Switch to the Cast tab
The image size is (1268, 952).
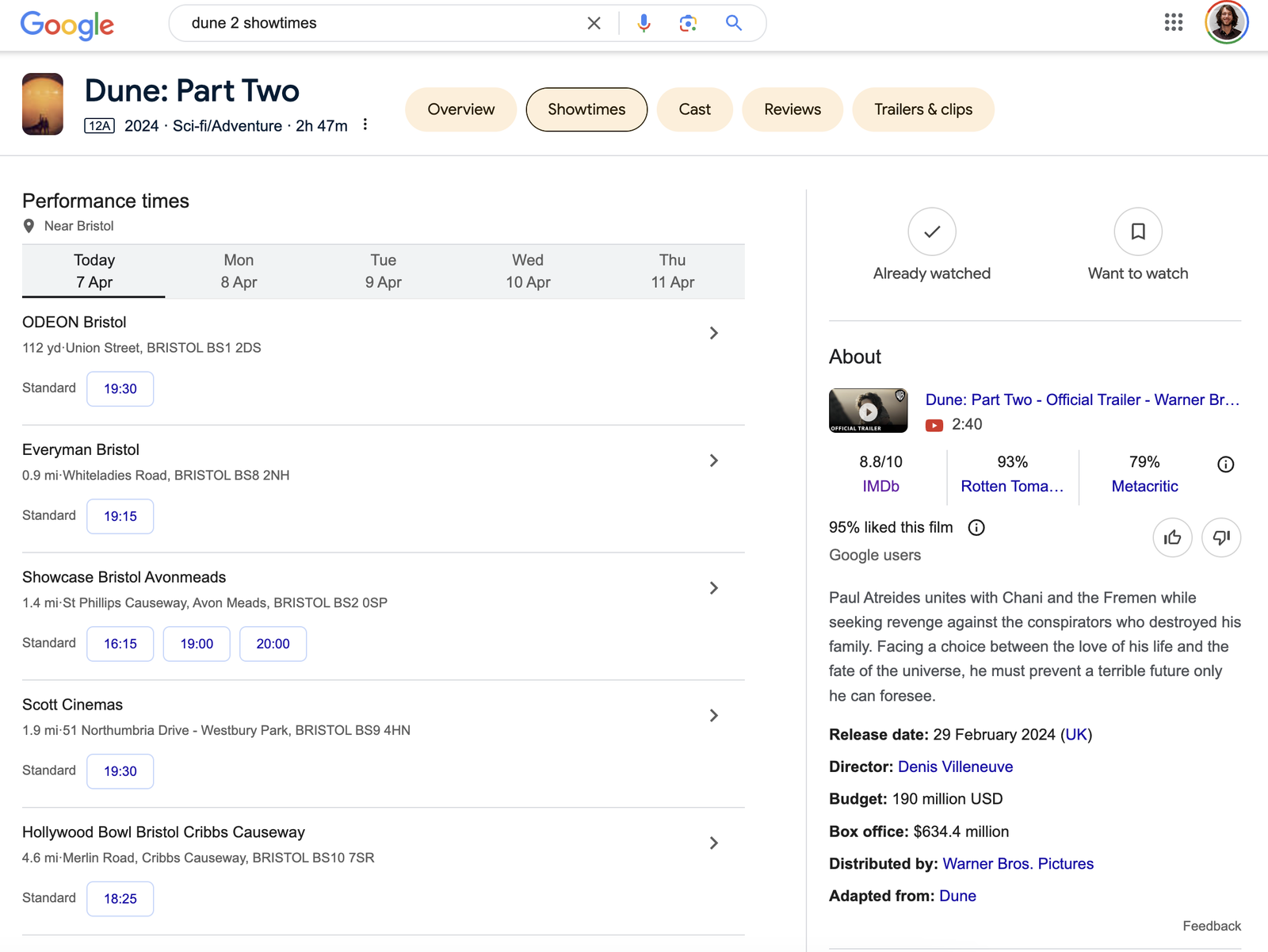pos(694,109)
